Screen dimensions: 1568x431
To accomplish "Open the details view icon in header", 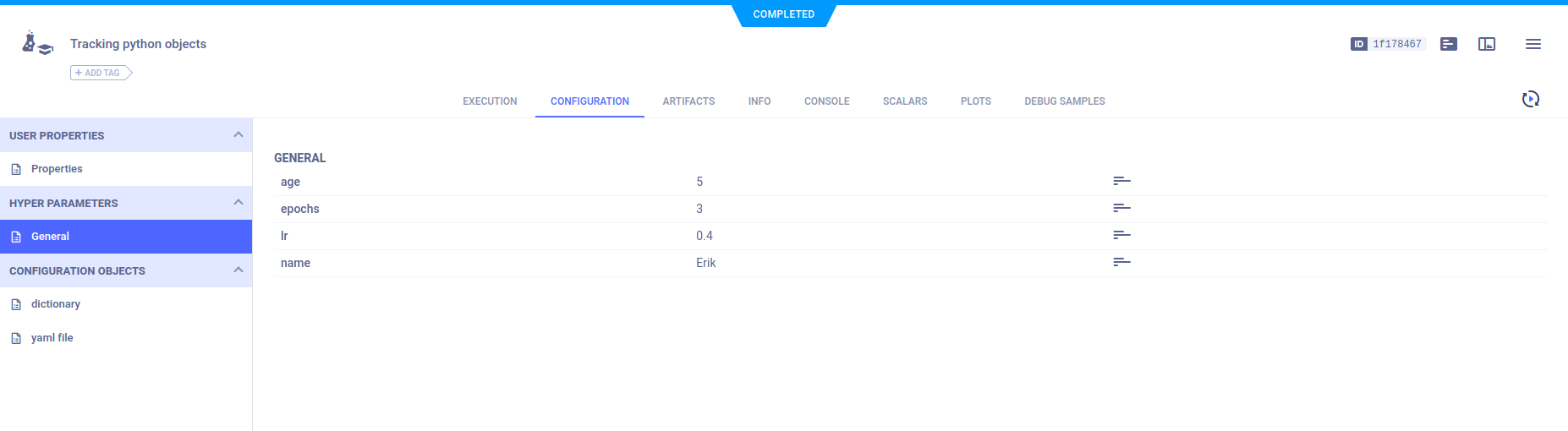I will 1449,44.
